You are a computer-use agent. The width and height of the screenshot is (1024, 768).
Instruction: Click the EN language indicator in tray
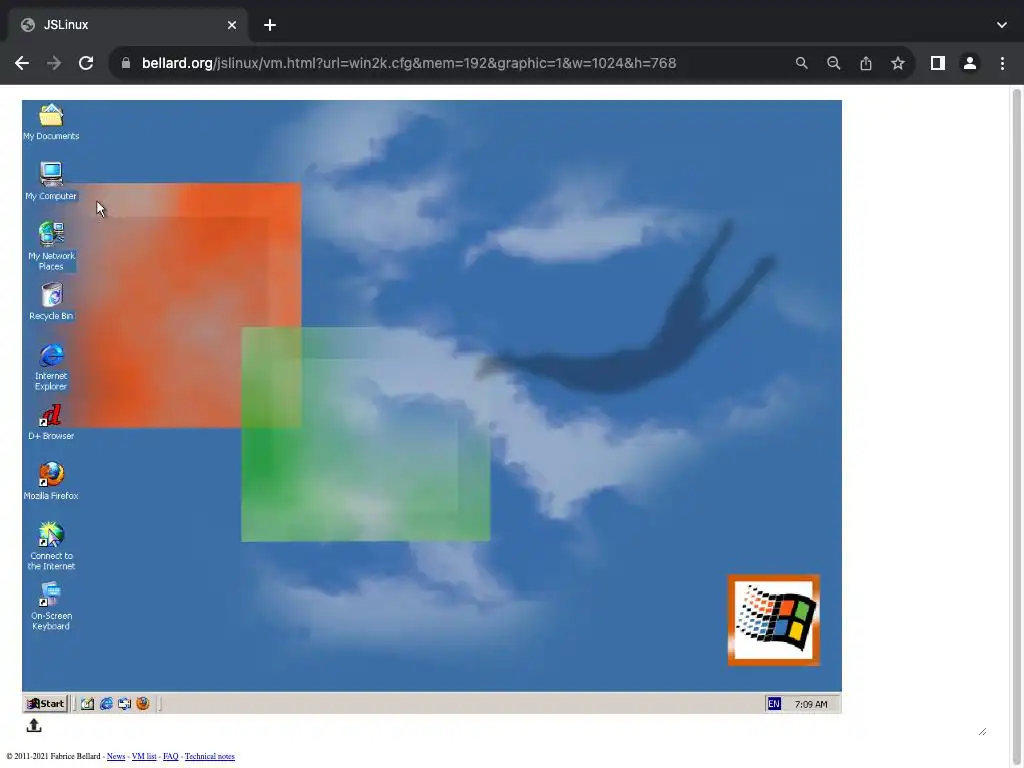coord(774,703)
